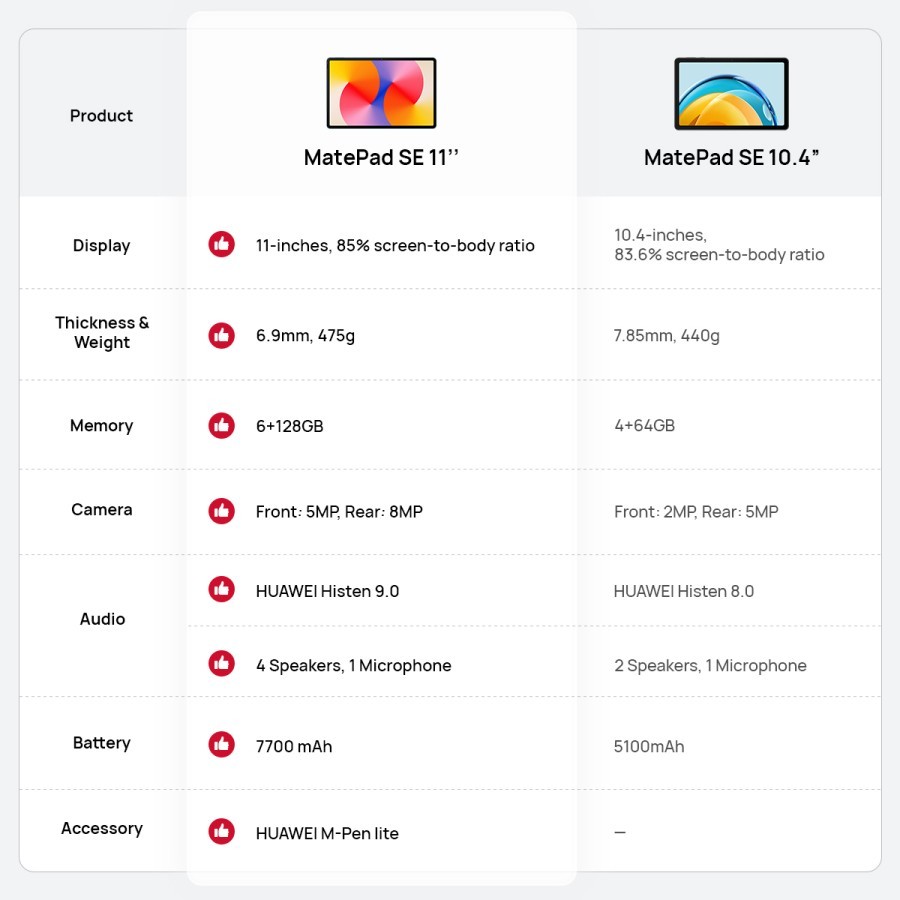
Task: Click the 4+64GB memory value
Action: pos(644,426)
